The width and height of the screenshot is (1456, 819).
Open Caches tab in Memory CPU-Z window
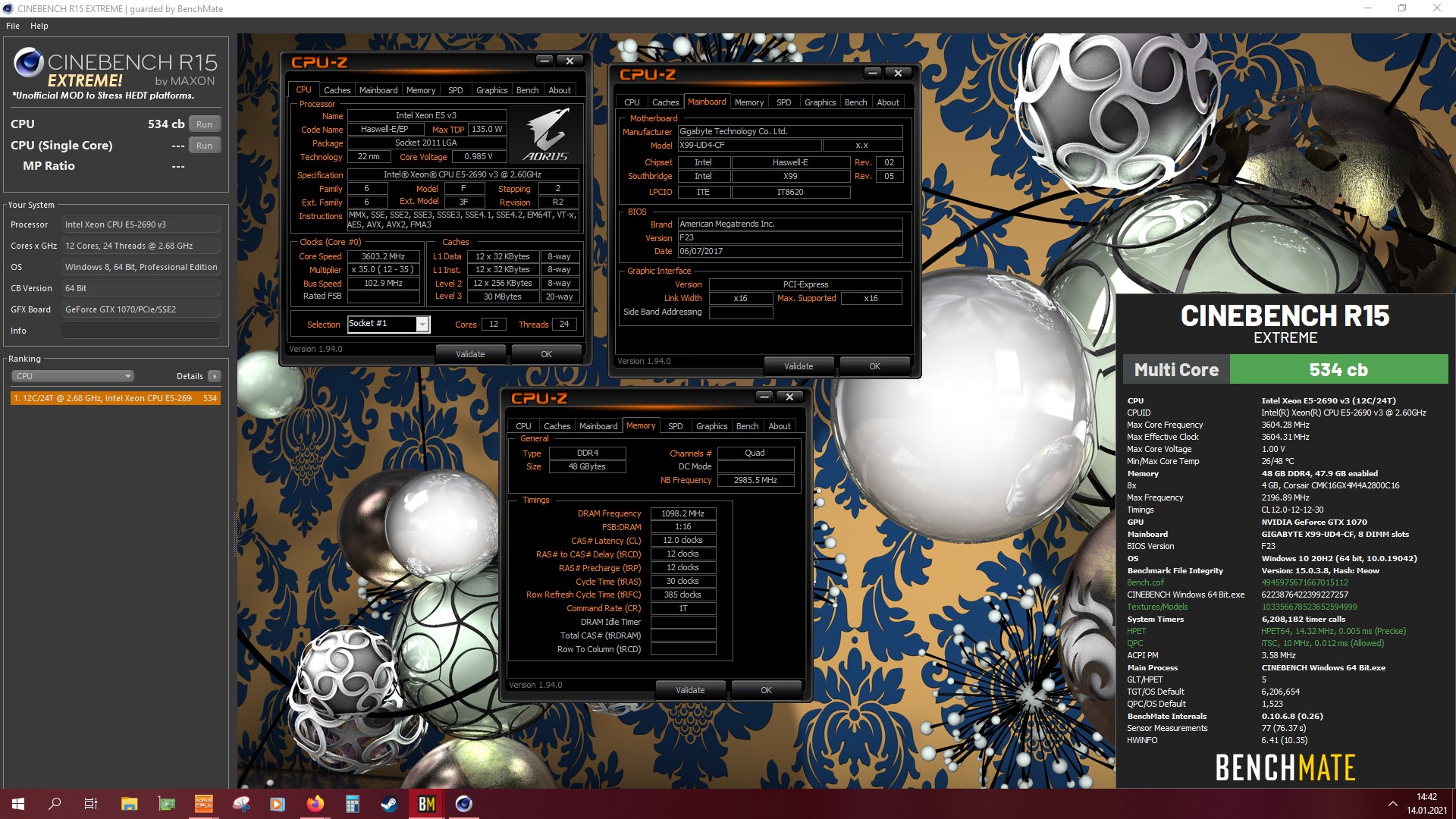557,426
